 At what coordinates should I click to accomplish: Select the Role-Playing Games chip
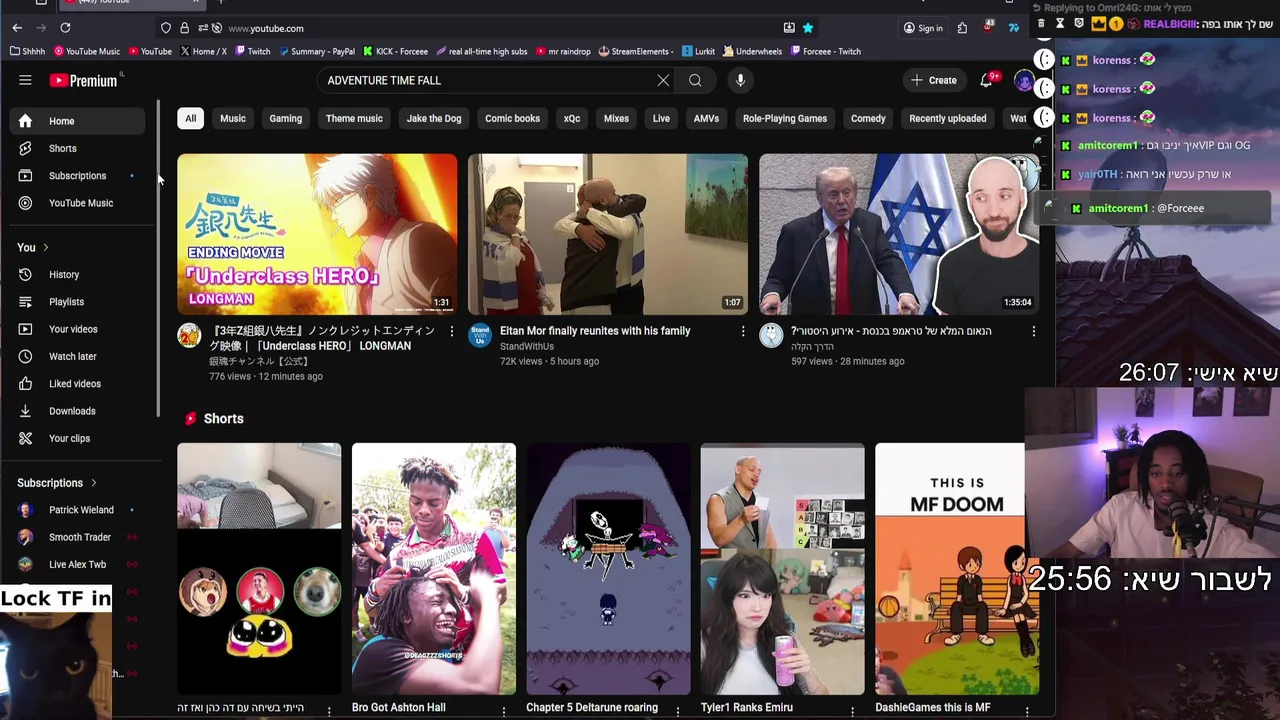pyautogui.click(x=785, y=118)
